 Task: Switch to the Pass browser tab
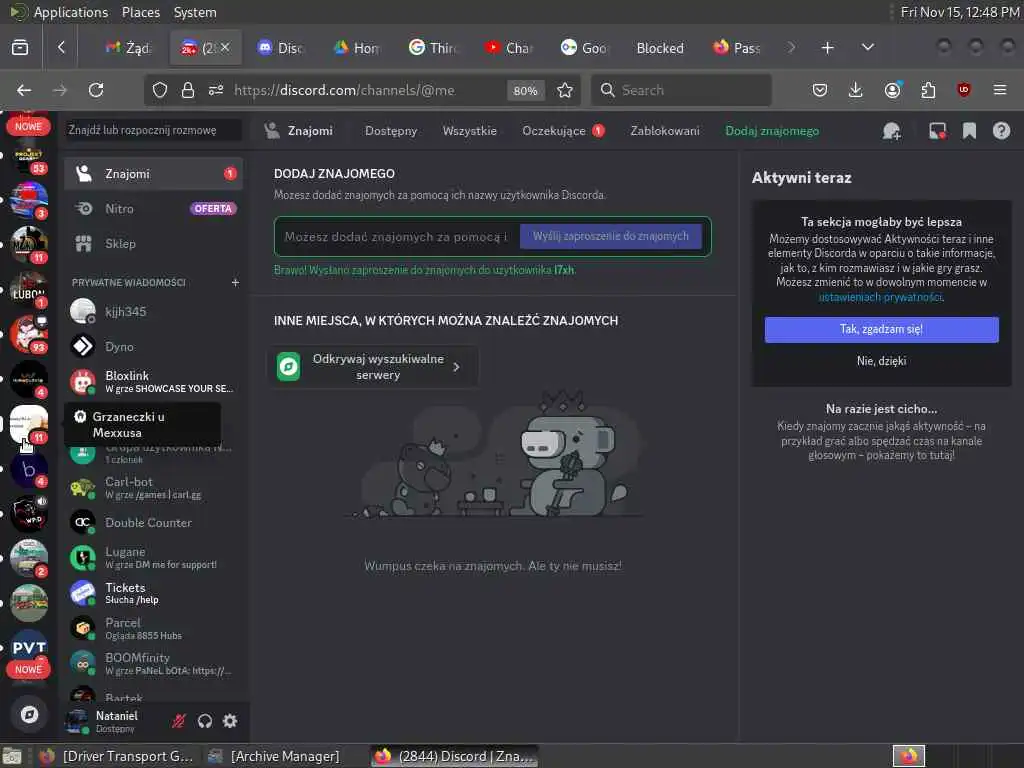(x=737, y=48)
